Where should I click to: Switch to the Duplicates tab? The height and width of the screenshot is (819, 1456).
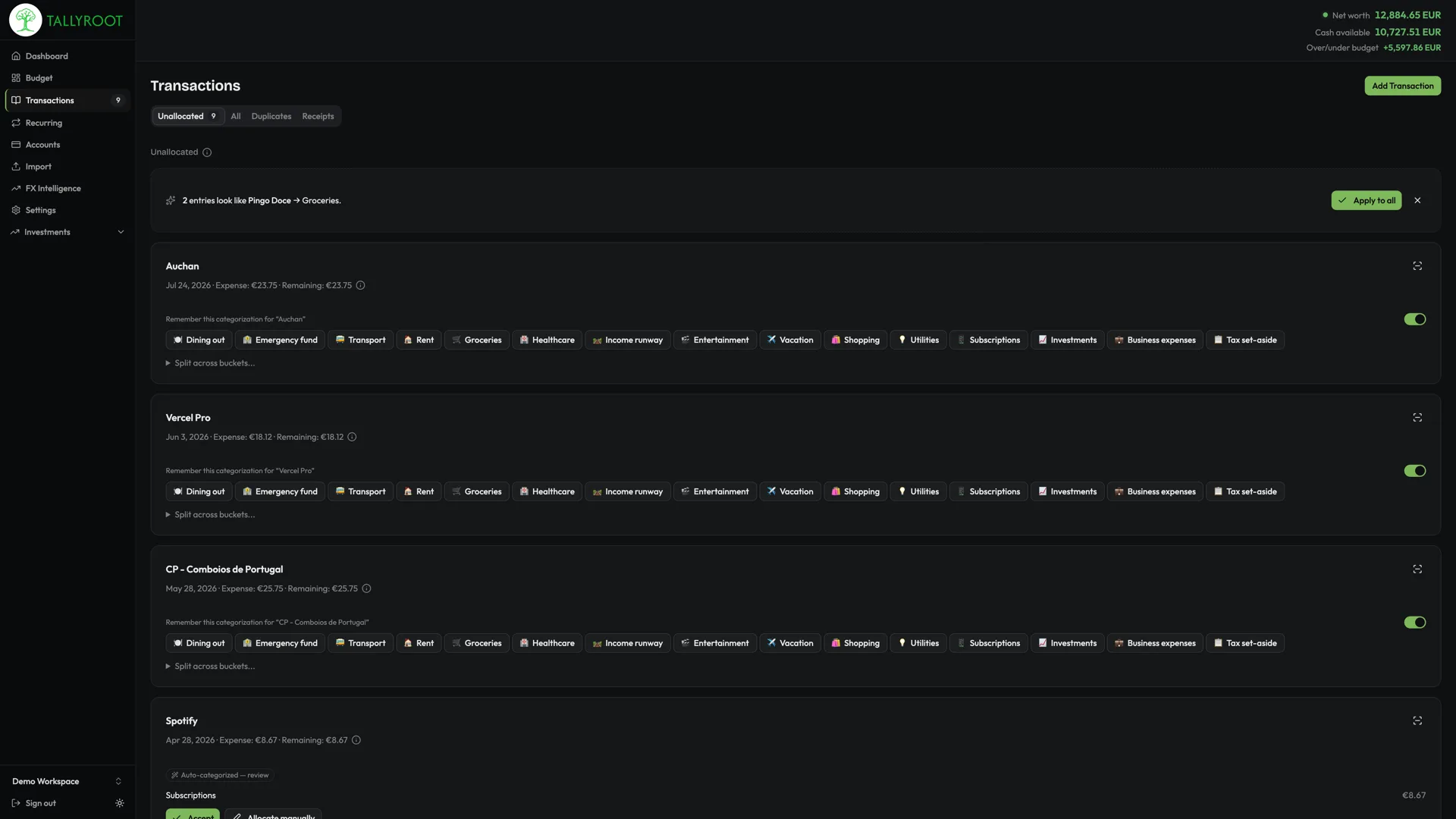coord(271,116)
